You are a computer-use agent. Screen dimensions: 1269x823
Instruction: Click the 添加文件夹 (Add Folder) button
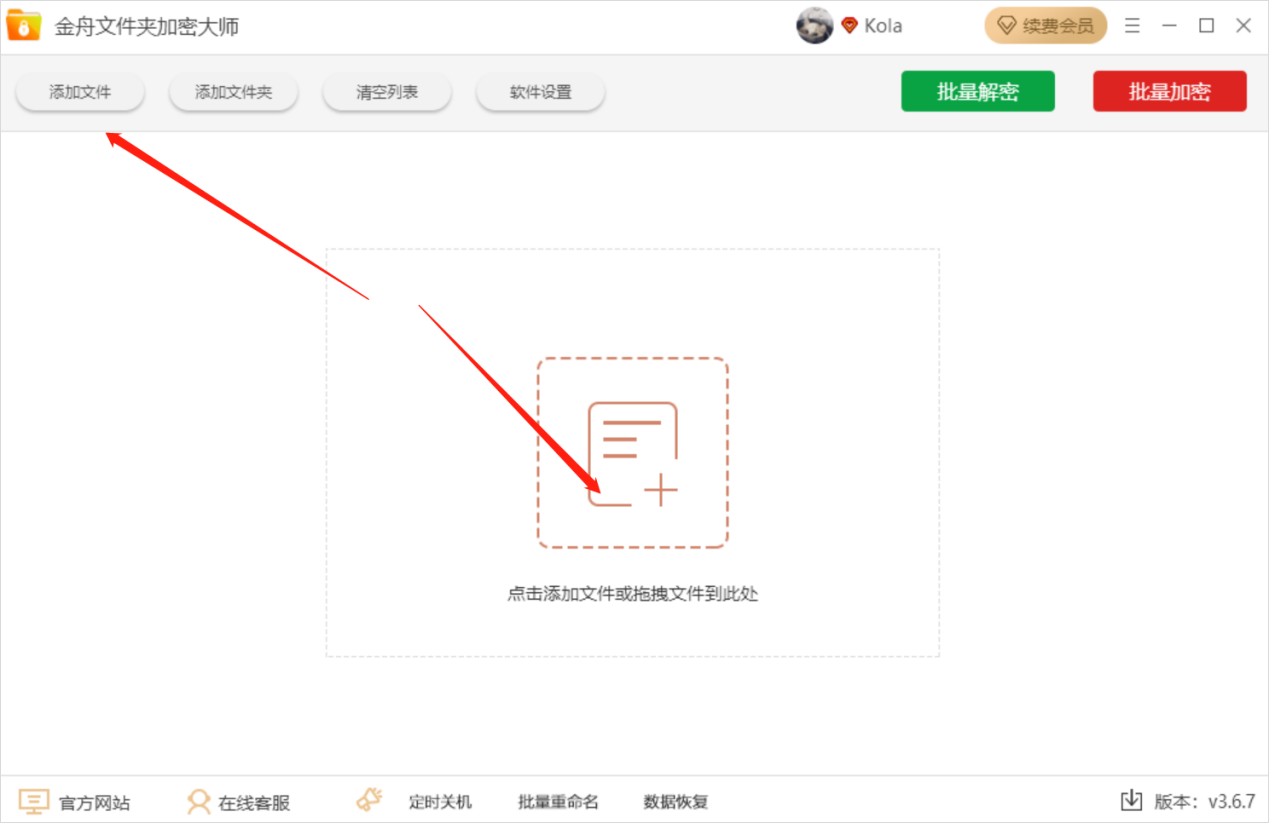pyautogui.click(x=233, y=91)
